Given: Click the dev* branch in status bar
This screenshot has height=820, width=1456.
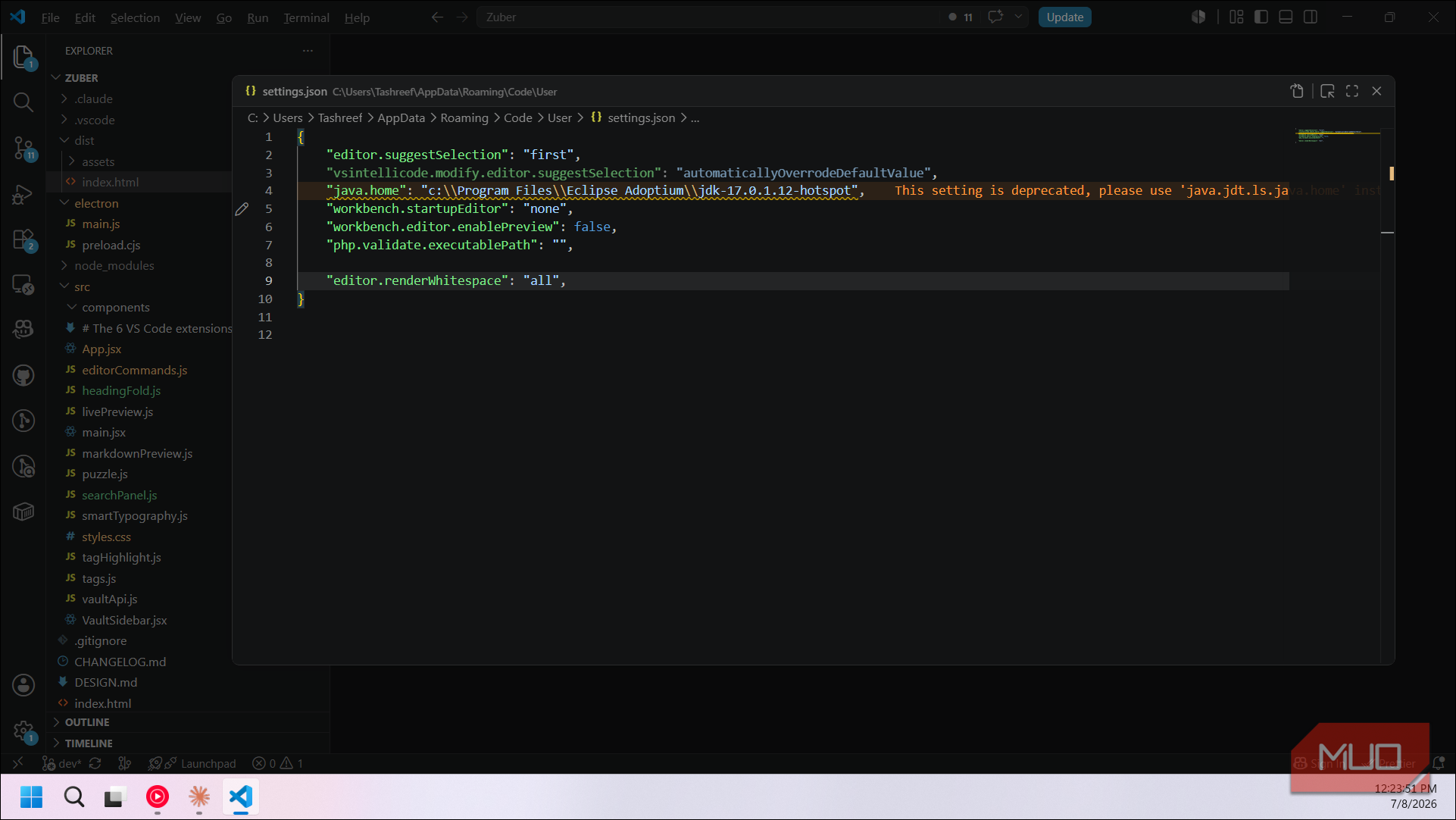Looking at the screenshot, I should [61, 763].
